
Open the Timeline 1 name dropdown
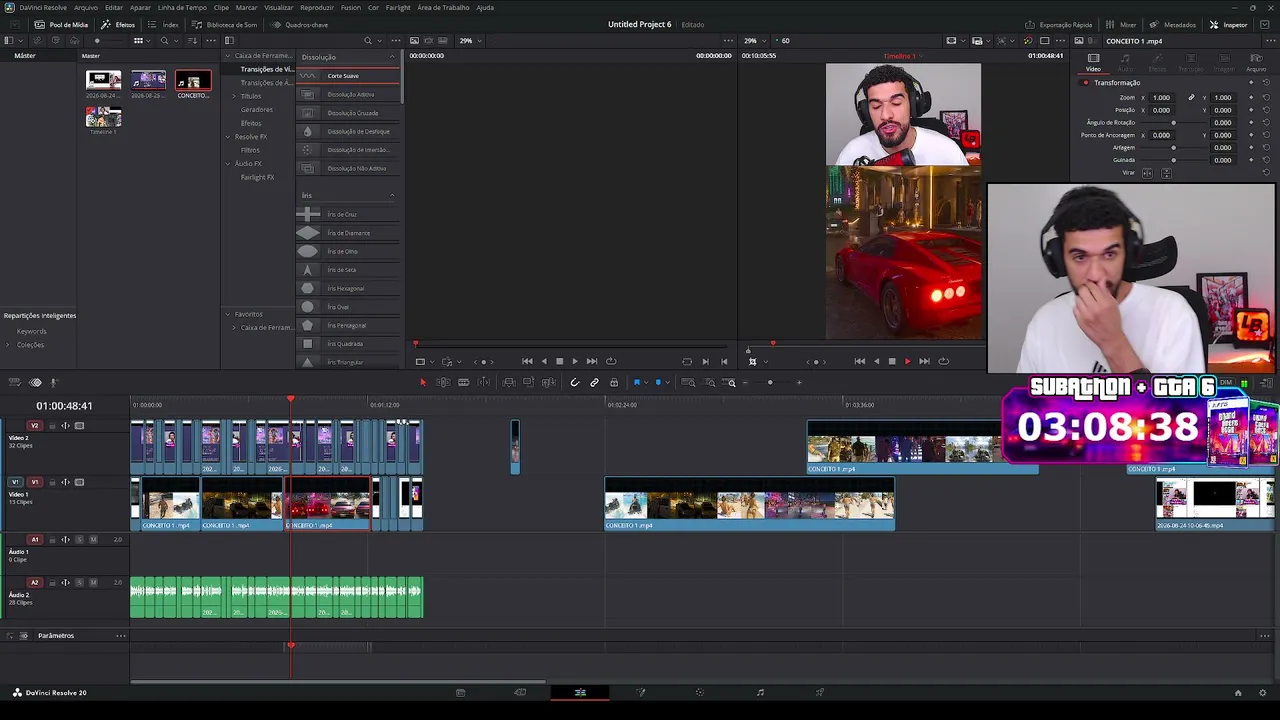click(x=904, y=56)
